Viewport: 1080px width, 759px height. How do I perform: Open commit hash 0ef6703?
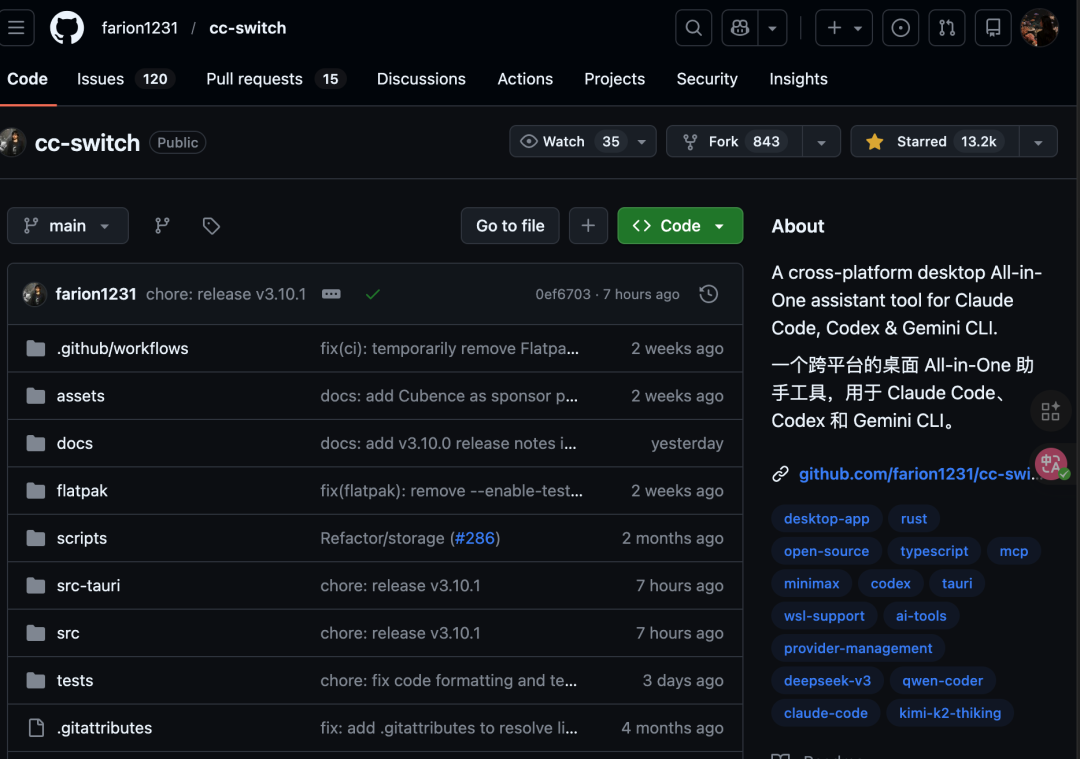pos(563,294)
